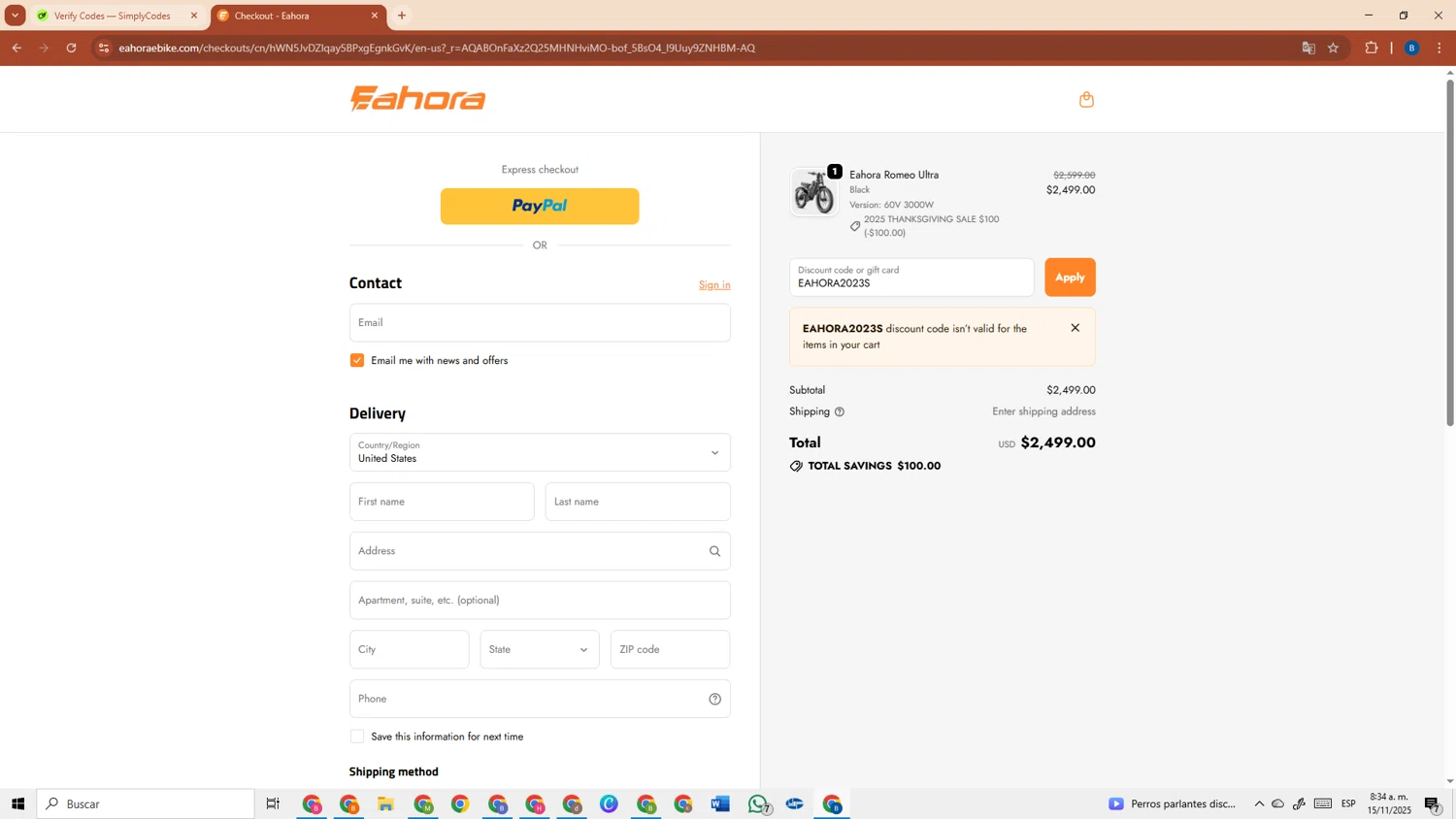Viewport: 1456px width, 819px height.
Task: Show hidden system tray icons
Action: click(1259, 803)
